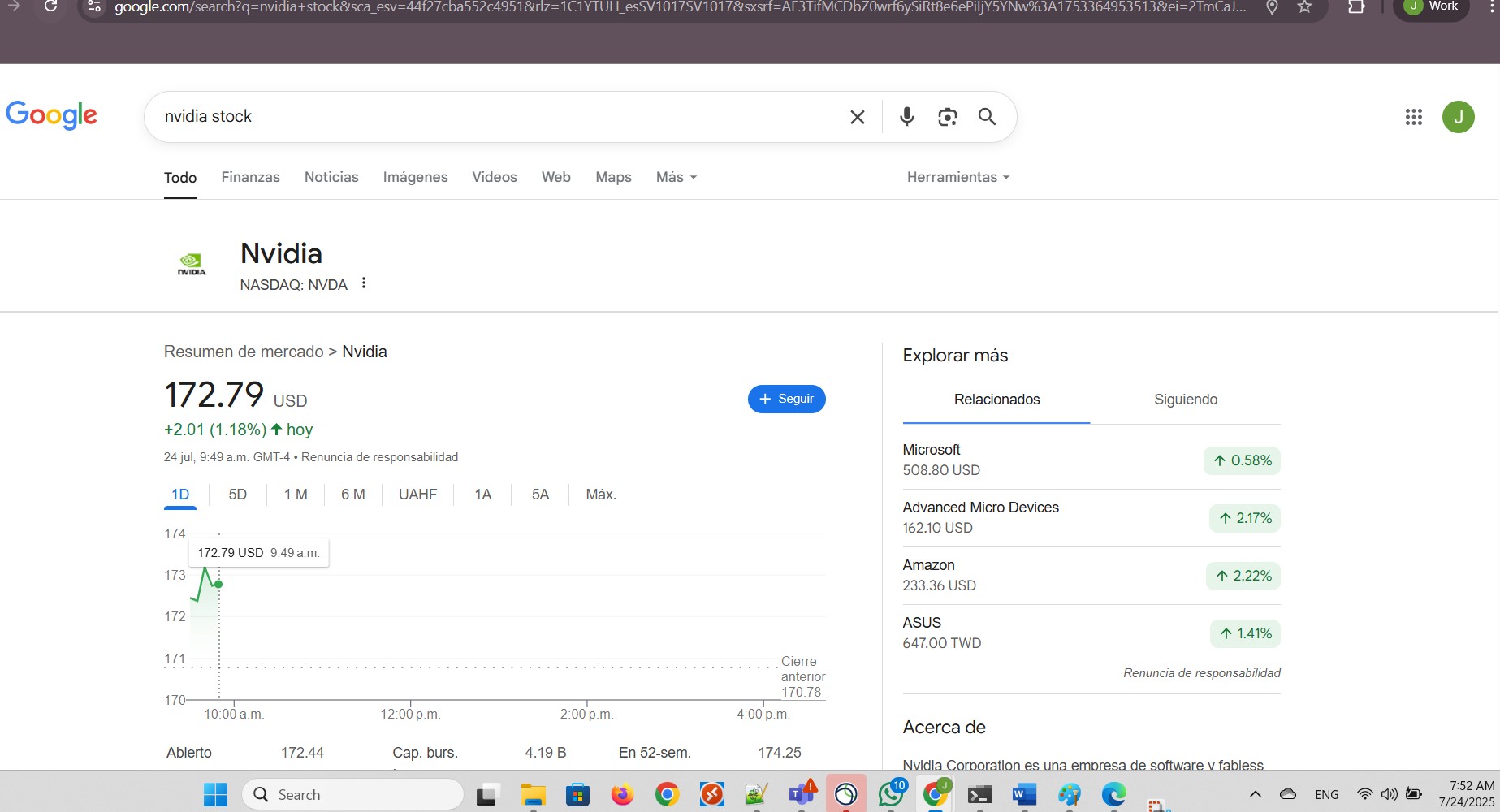
Task: Go to Google homepage via the logo
Action: click(x=52, y=115)
